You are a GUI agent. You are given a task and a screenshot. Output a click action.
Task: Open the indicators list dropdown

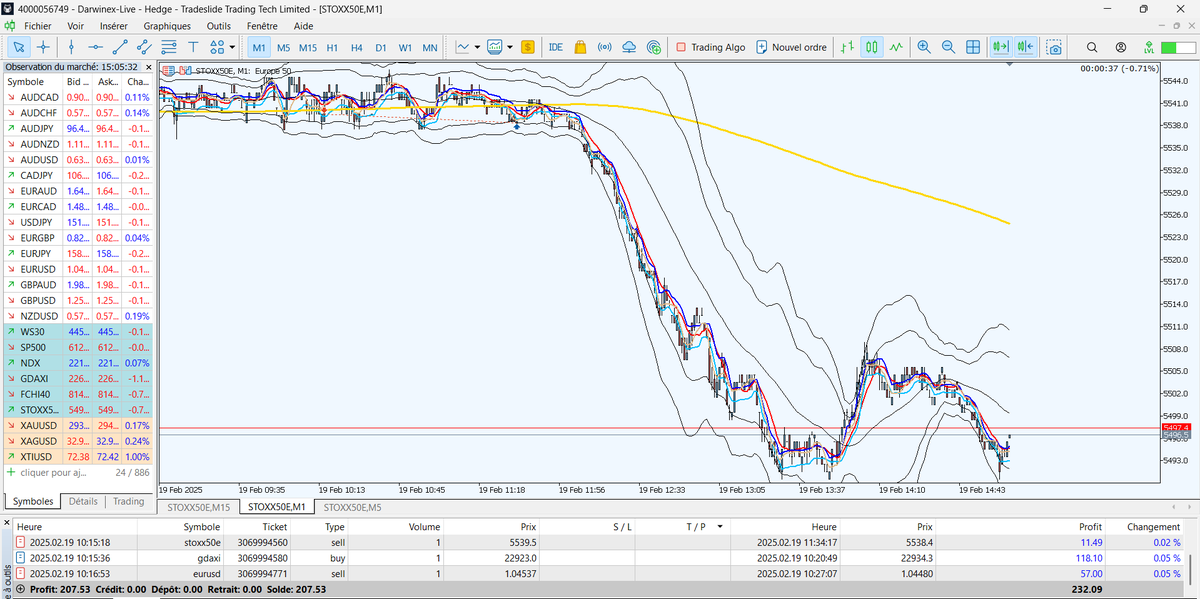point(467,47)
